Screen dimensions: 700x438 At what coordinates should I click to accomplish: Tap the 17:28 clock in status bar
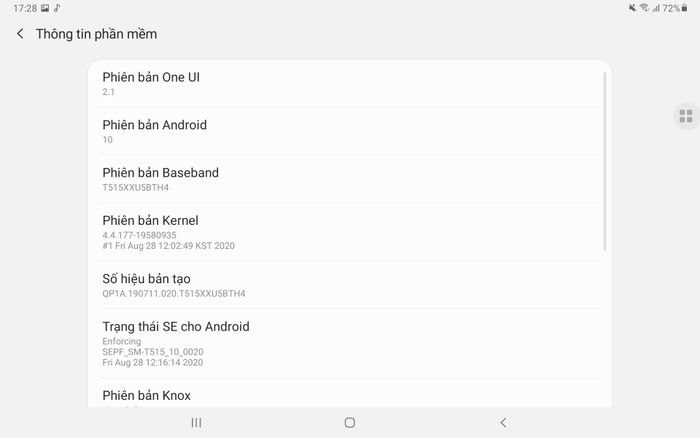[25, 8]
